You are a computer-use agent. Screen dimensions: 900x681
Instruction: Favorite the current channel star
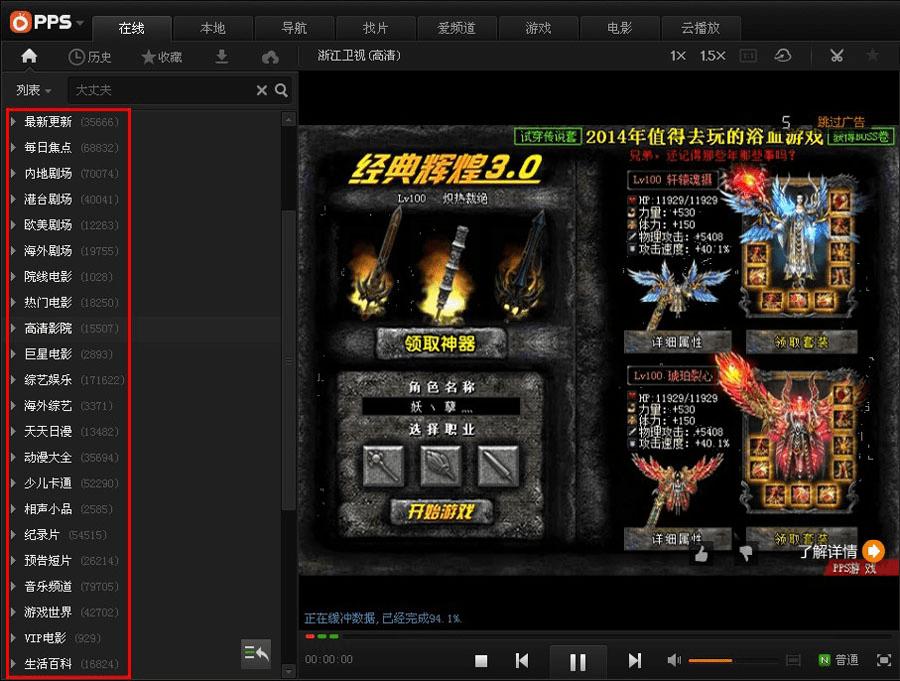click(x=872, y=55)
